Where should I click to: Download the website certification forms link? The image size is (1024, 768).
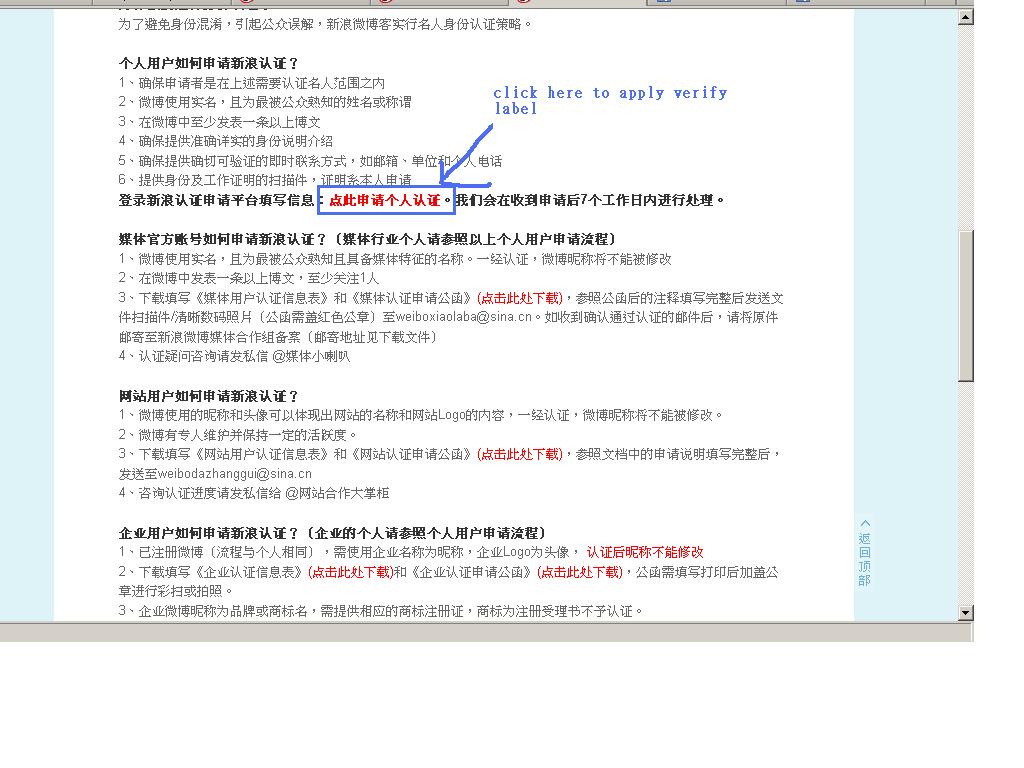(520, 454)
